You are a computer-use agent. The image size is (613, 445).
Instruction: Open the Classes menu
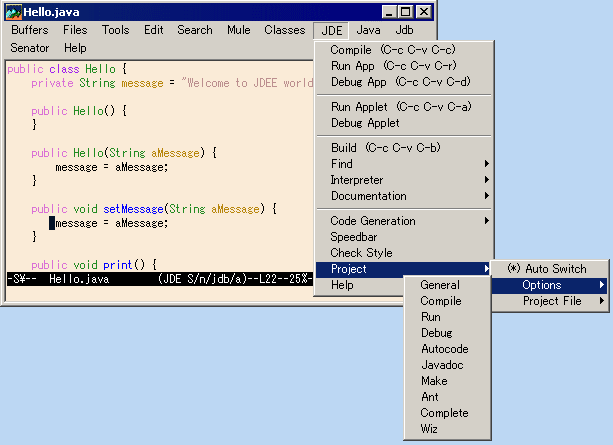click(x=285, y=30)
